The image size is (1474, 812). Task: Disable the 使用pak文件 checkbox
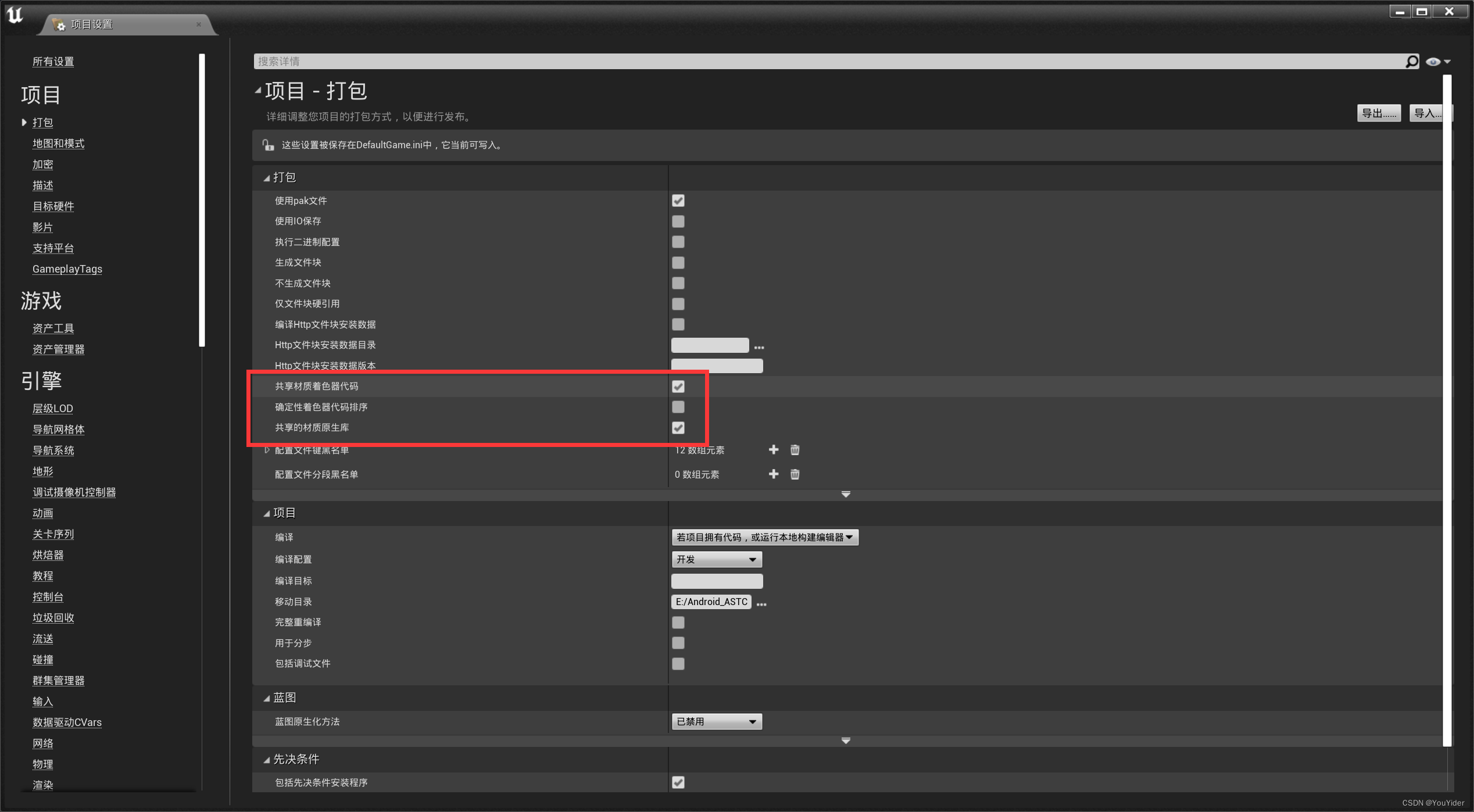click(678, 201)
